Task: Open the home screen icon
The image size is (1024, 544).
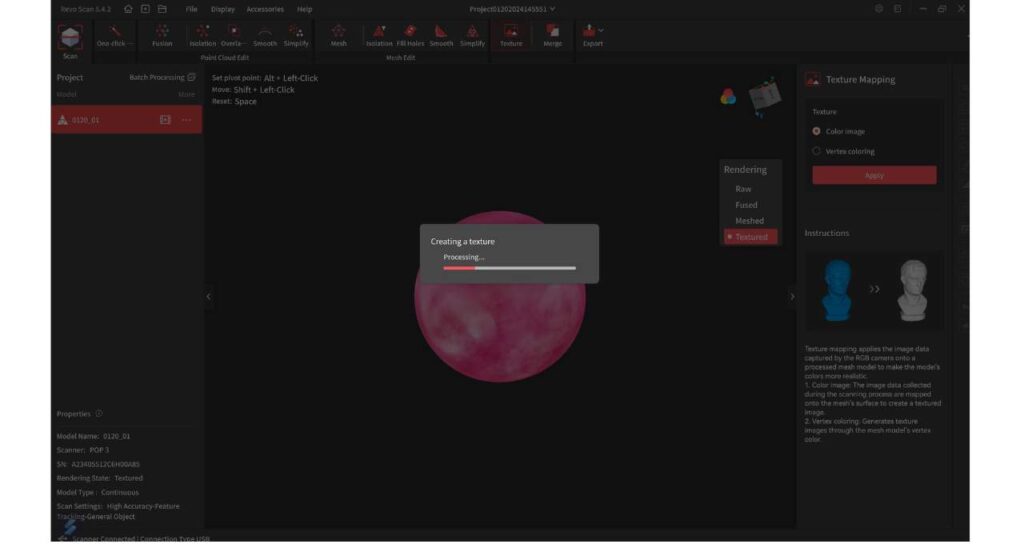Action: click(x=128, y=9)
